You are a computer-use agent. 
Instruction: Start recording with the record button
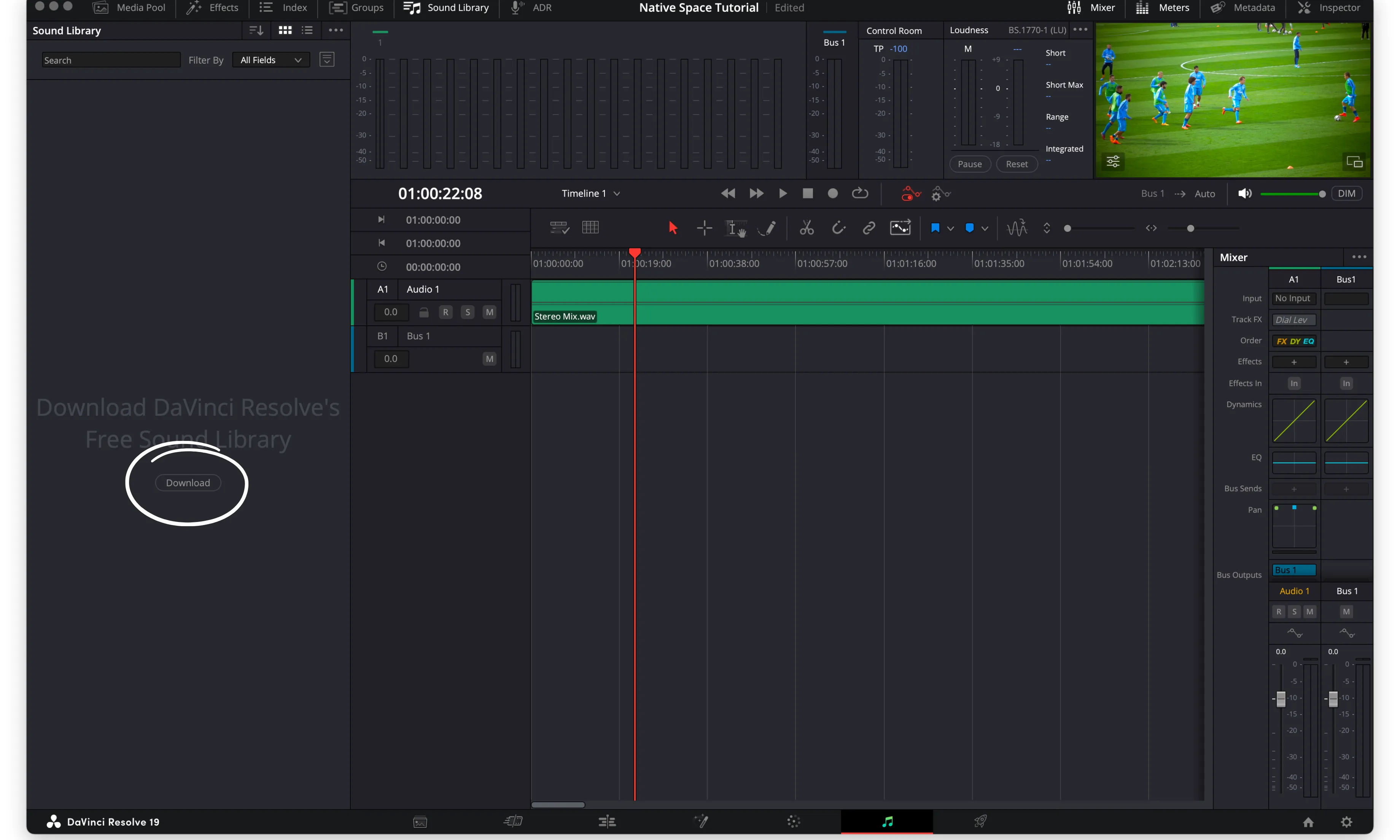832,194
